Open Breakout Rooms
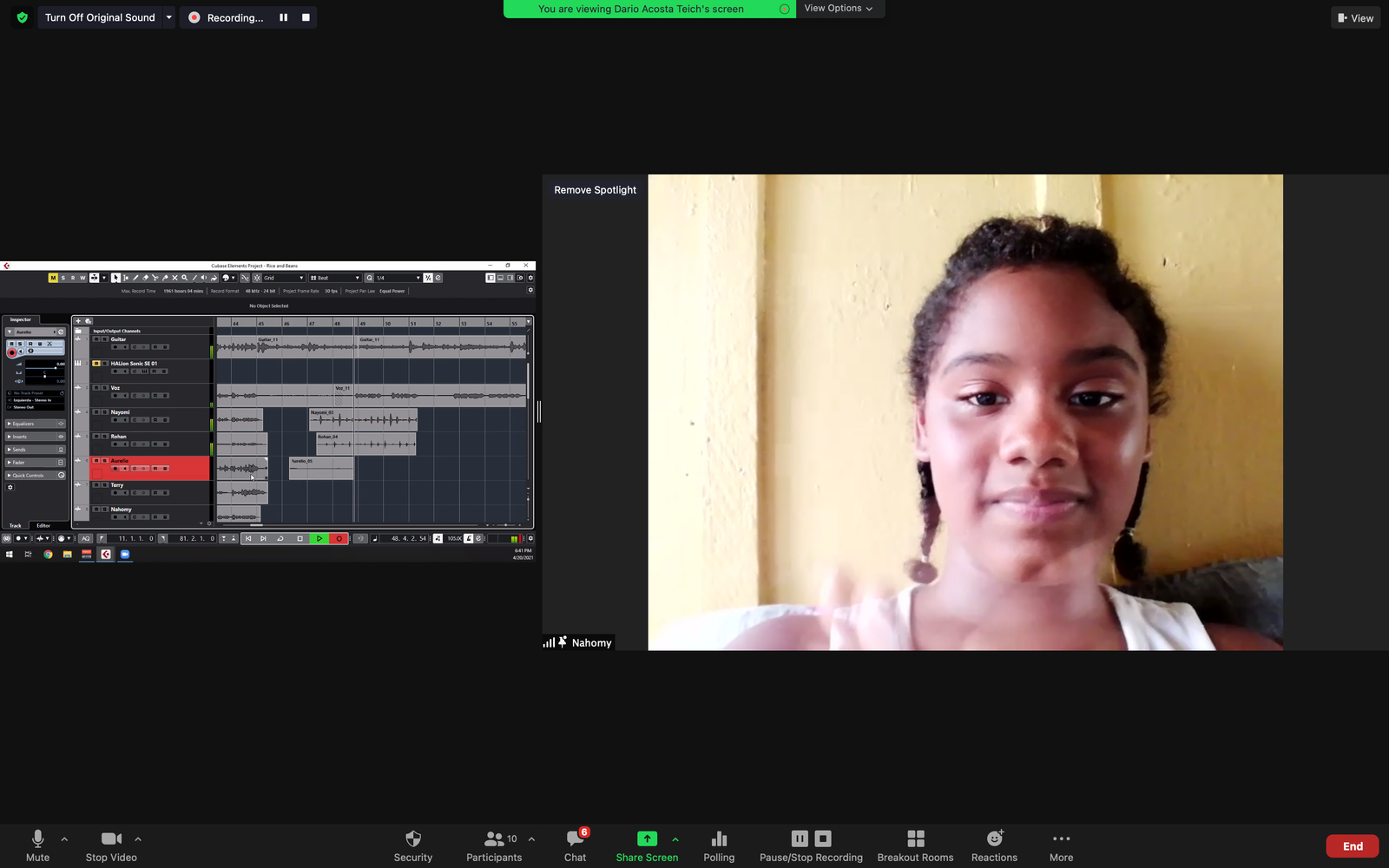This screenshot has width=1389, height=868. point(915,838)
